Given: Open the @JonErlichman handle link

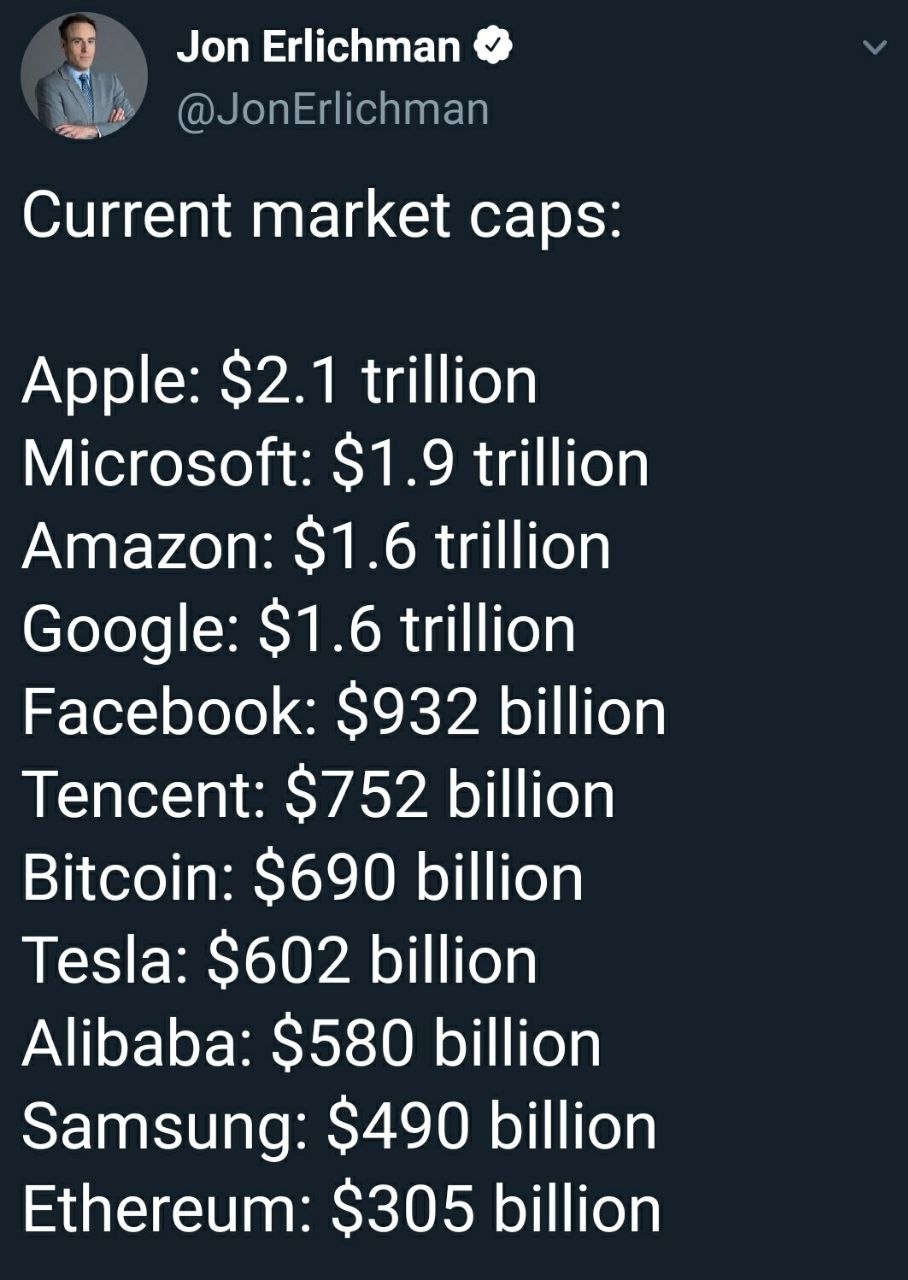Looking at the screenshot, I should [x=333, y=108].
